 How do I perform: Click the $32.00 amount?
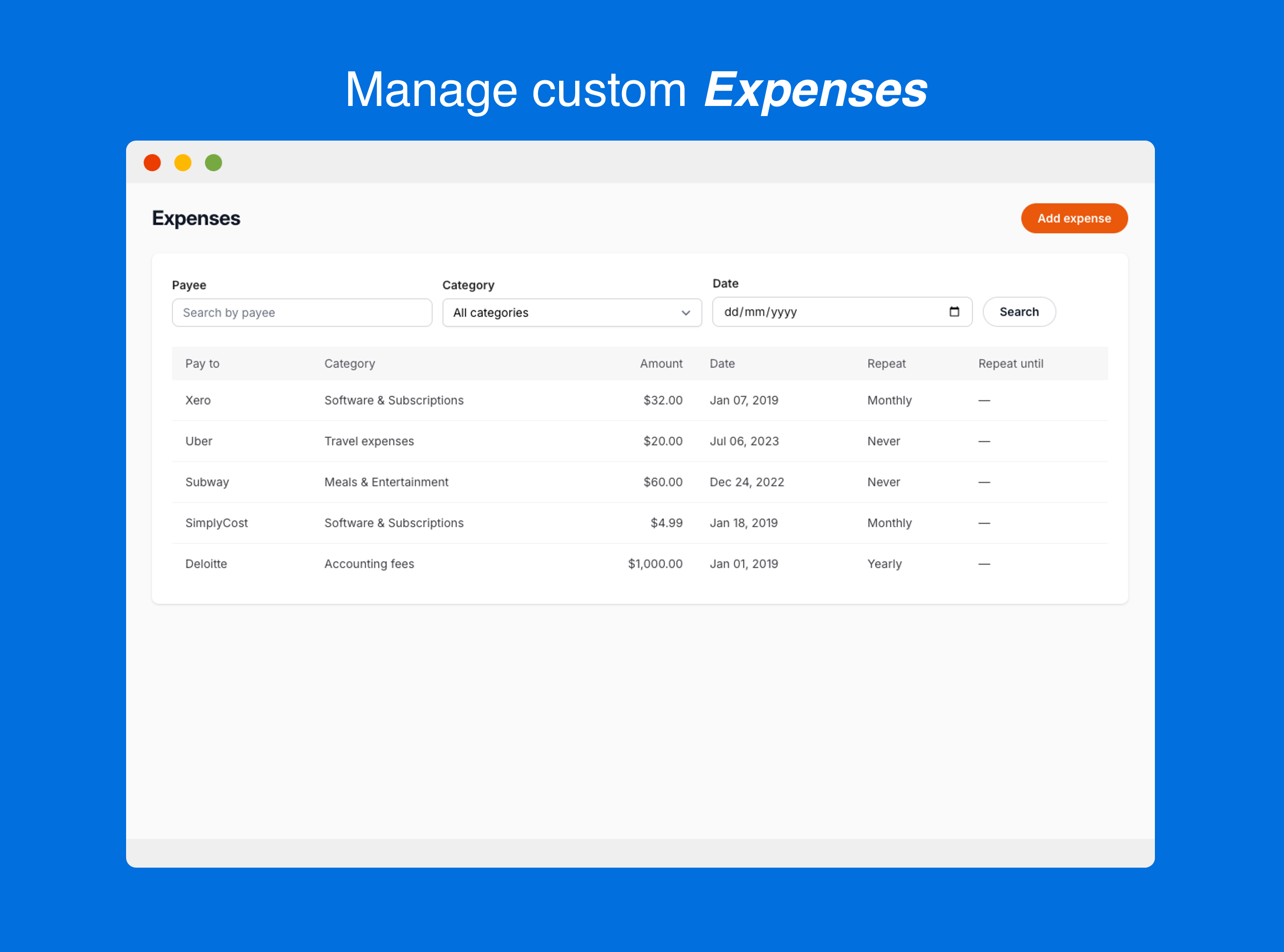coord(663,401)
